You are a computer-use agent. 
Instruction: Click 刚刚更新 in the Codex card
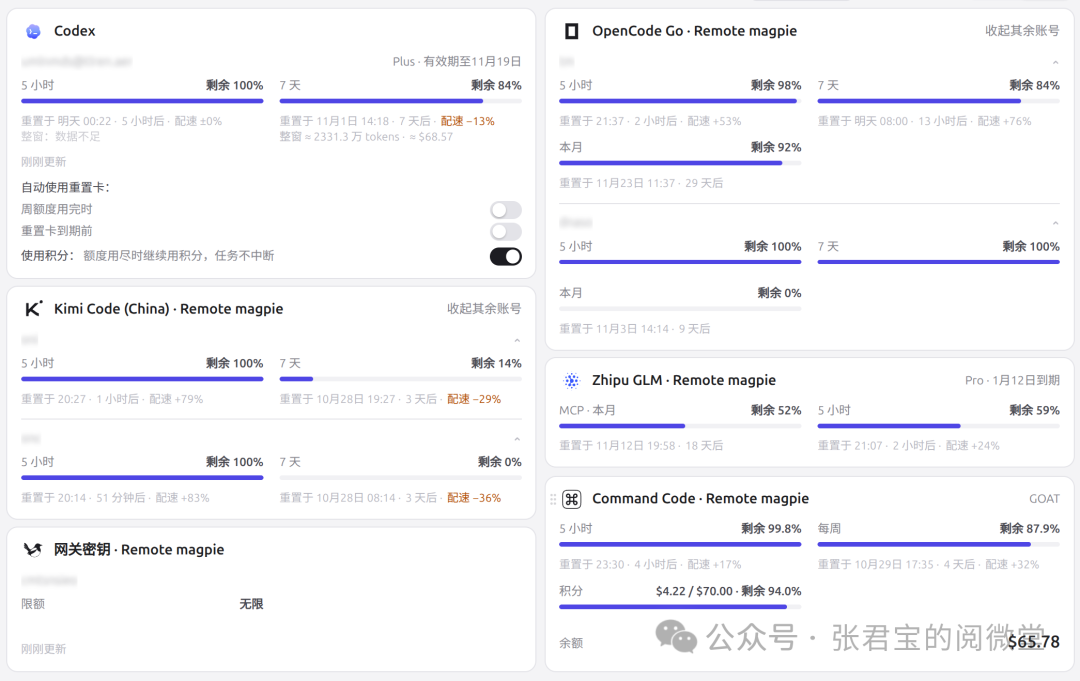(x=43, y=162)
